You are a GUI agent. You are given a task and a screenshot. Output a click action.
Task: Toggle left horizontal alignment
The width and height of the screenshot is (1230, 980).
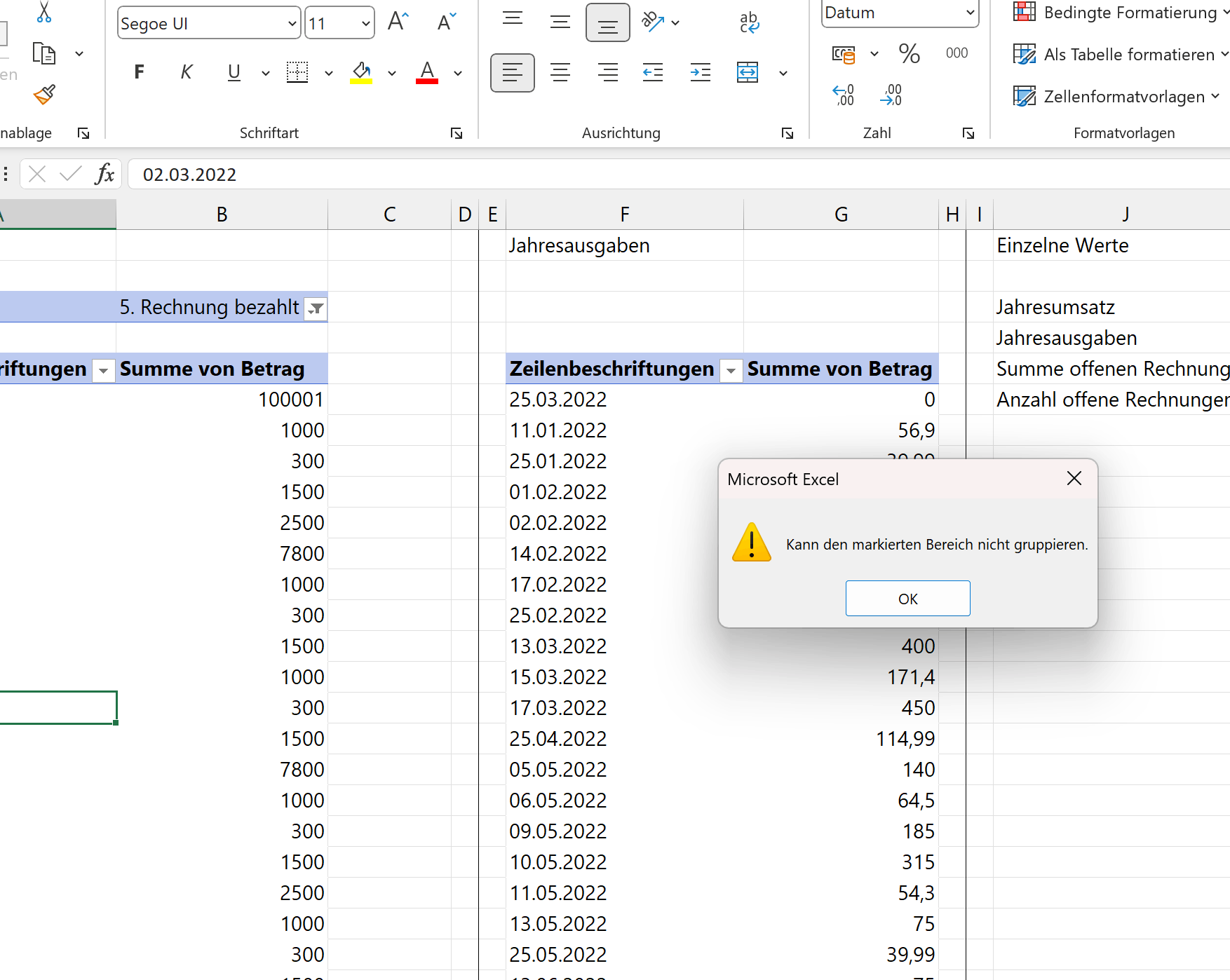[x=513, y=72]
